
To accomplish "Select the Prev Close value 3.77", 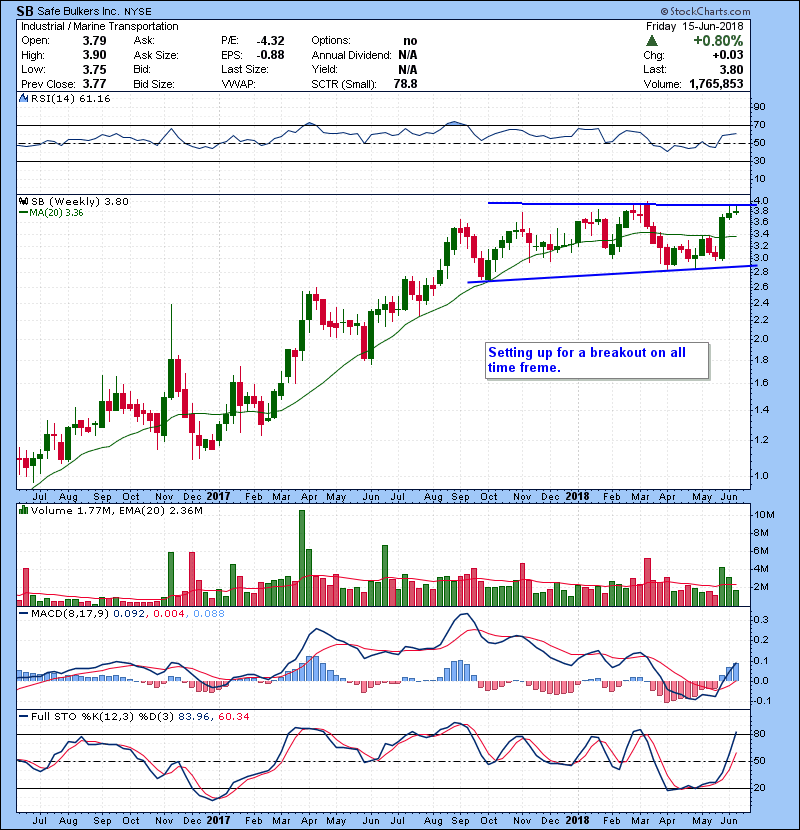I will click(x=94, y=84).
